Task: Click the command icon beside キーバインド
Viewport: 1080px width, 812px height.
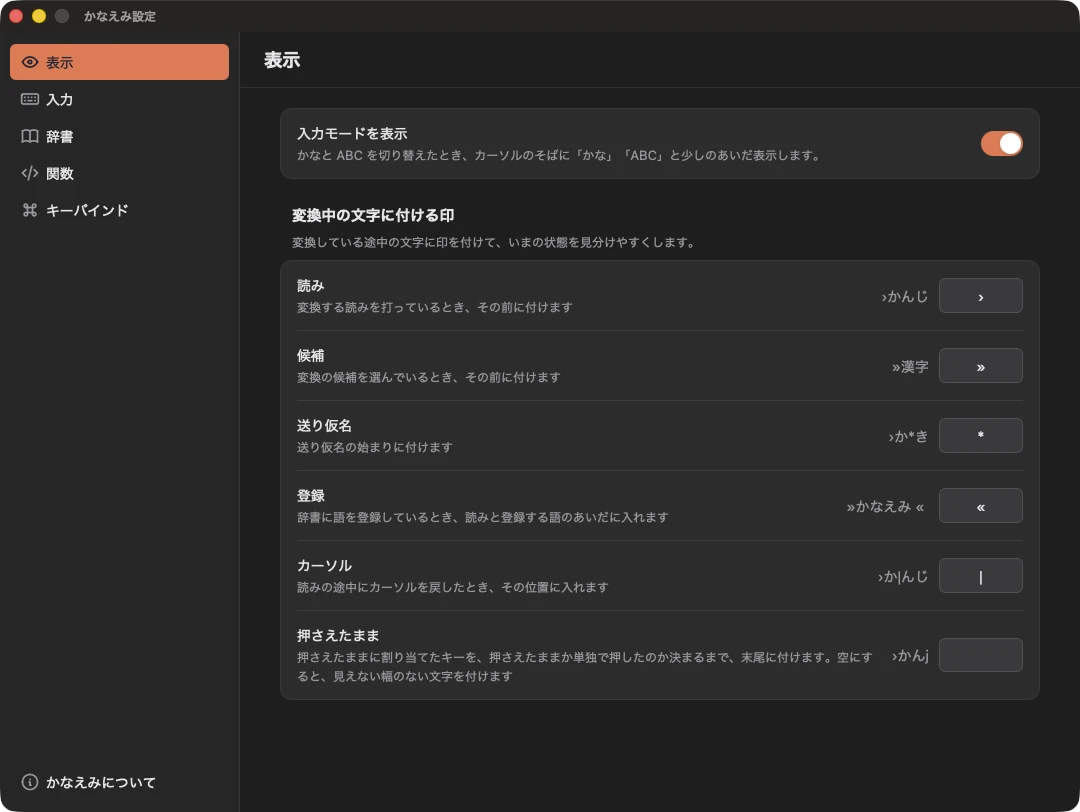Action: [x=30, y=210]
